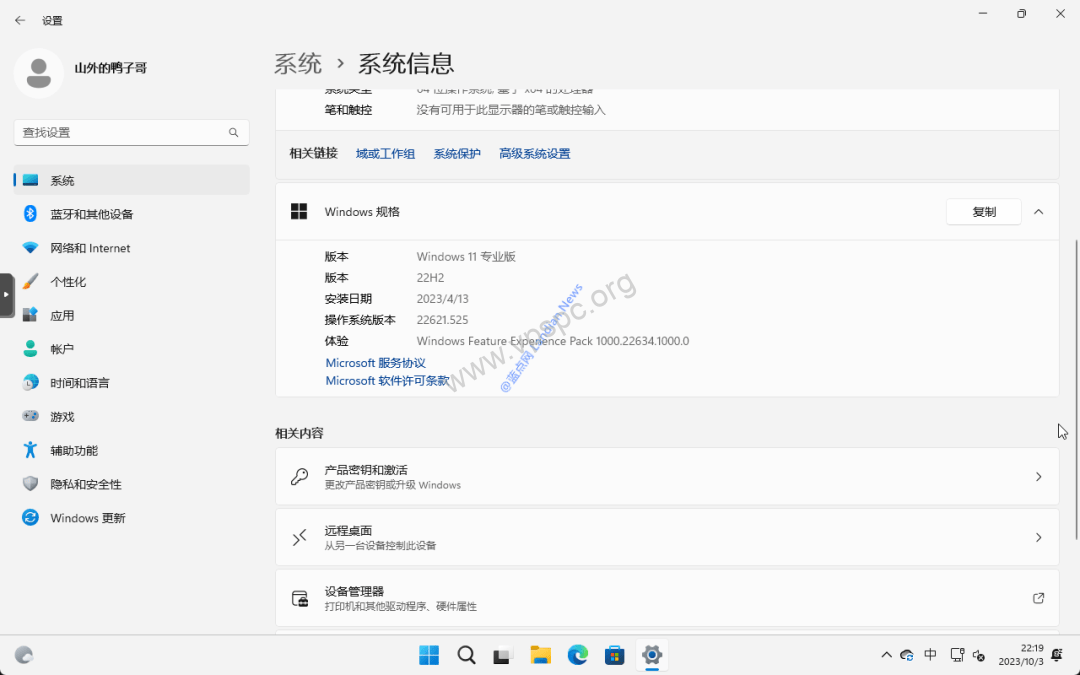Open the 高级系统设置 link

[x=534, y=154]
